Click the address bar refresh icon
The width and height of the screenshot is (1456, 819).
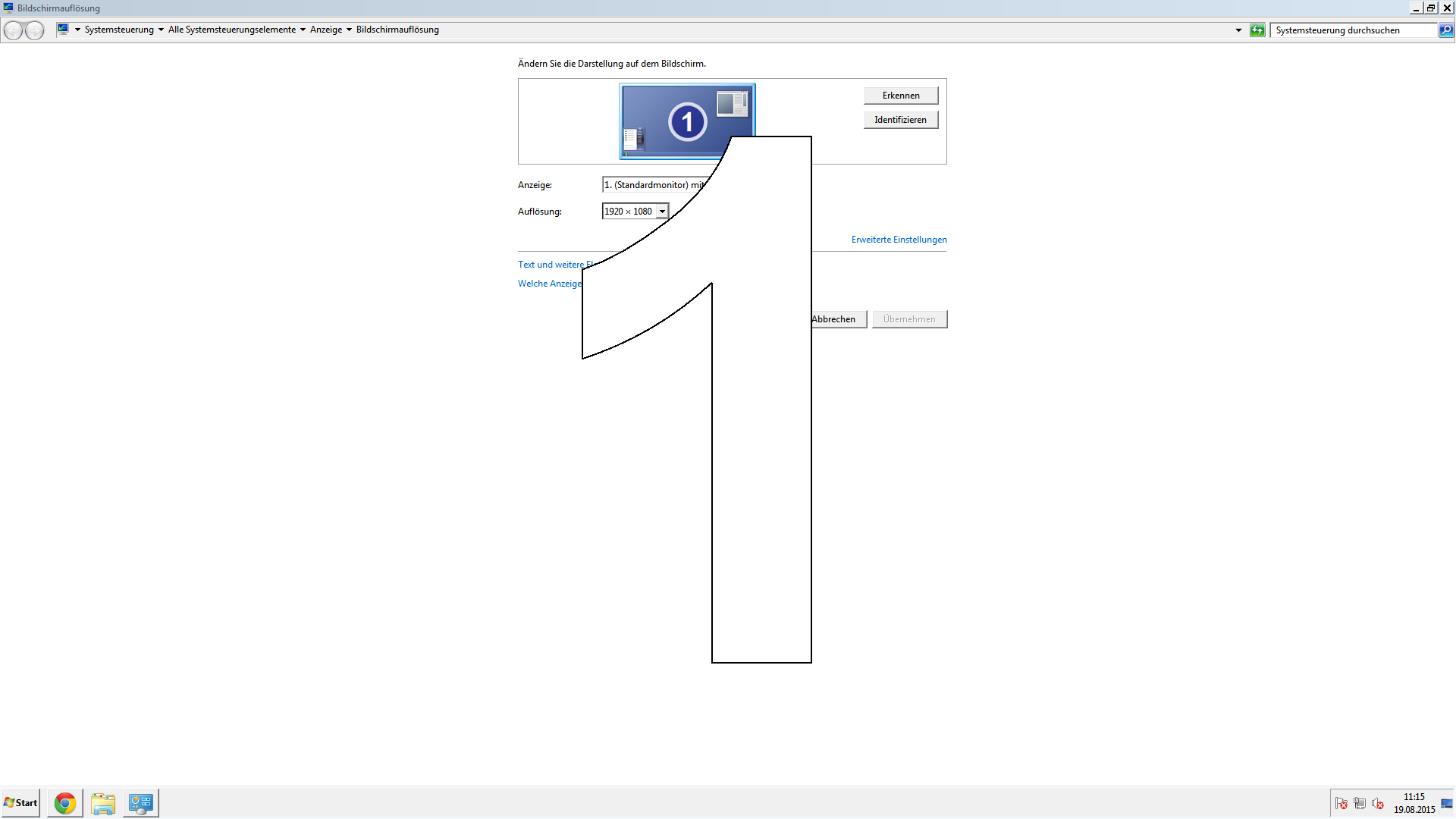[1257, 30]
